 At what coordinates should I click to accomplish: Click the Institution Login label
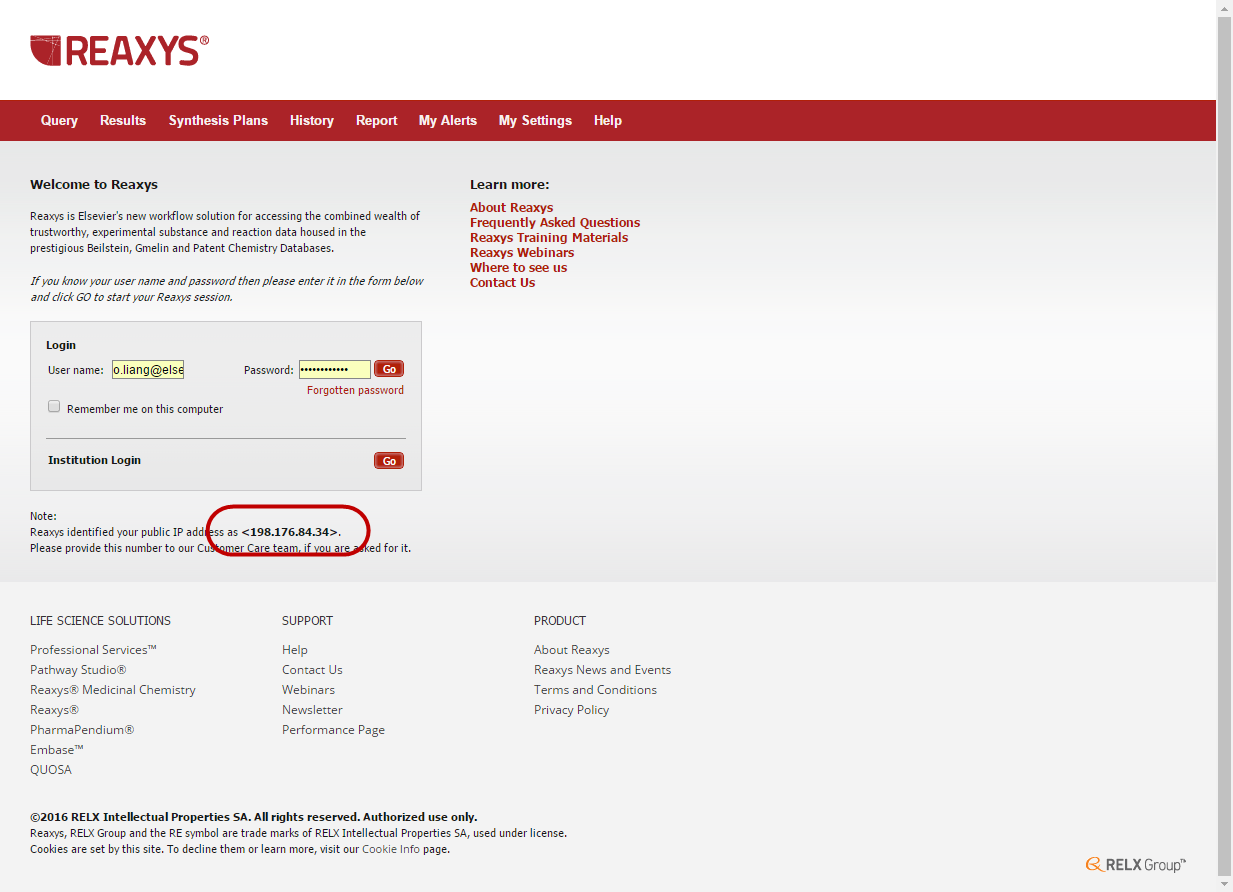94,460
